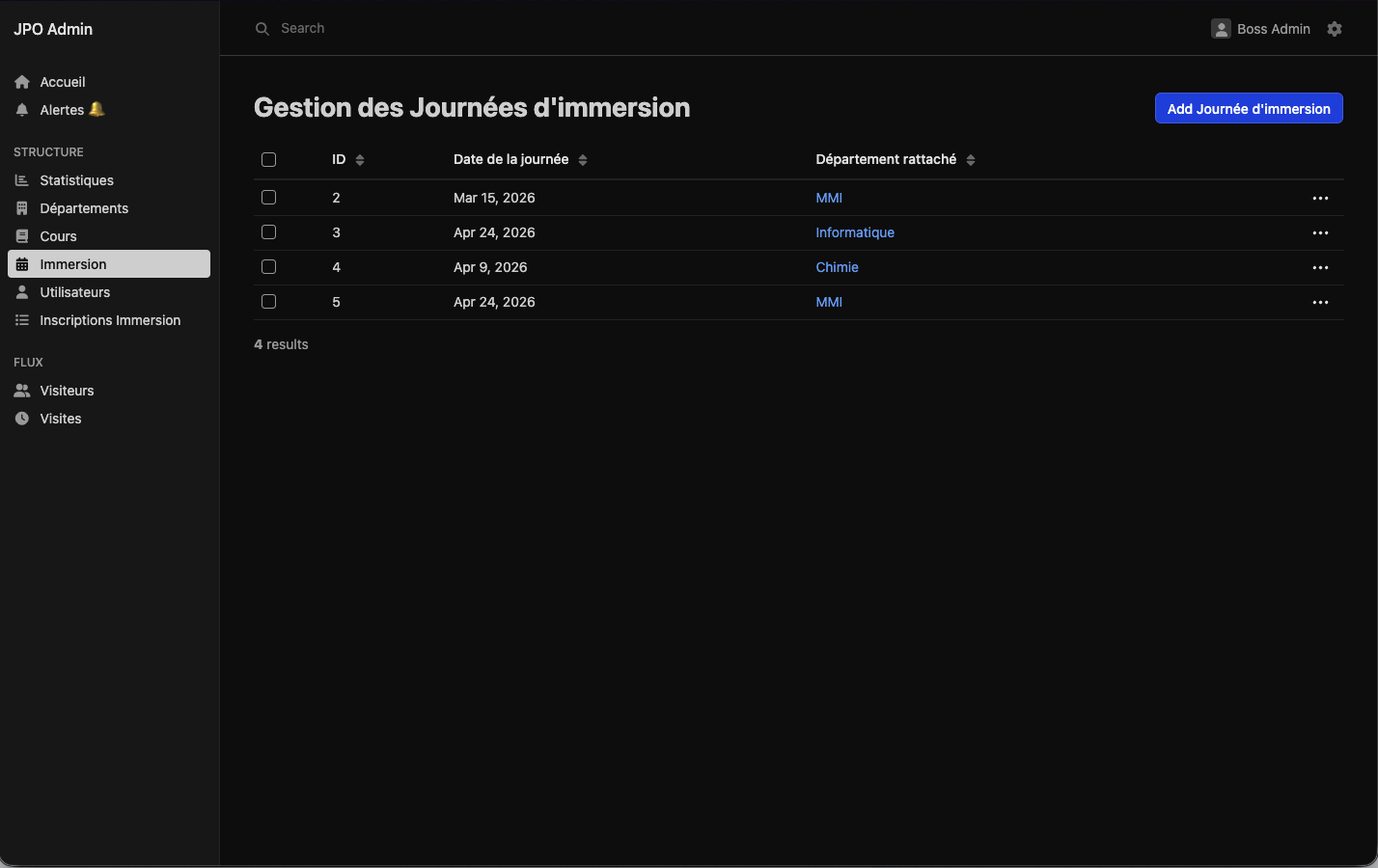
Task: Click the Départements building icon
Action: point(22,208)
